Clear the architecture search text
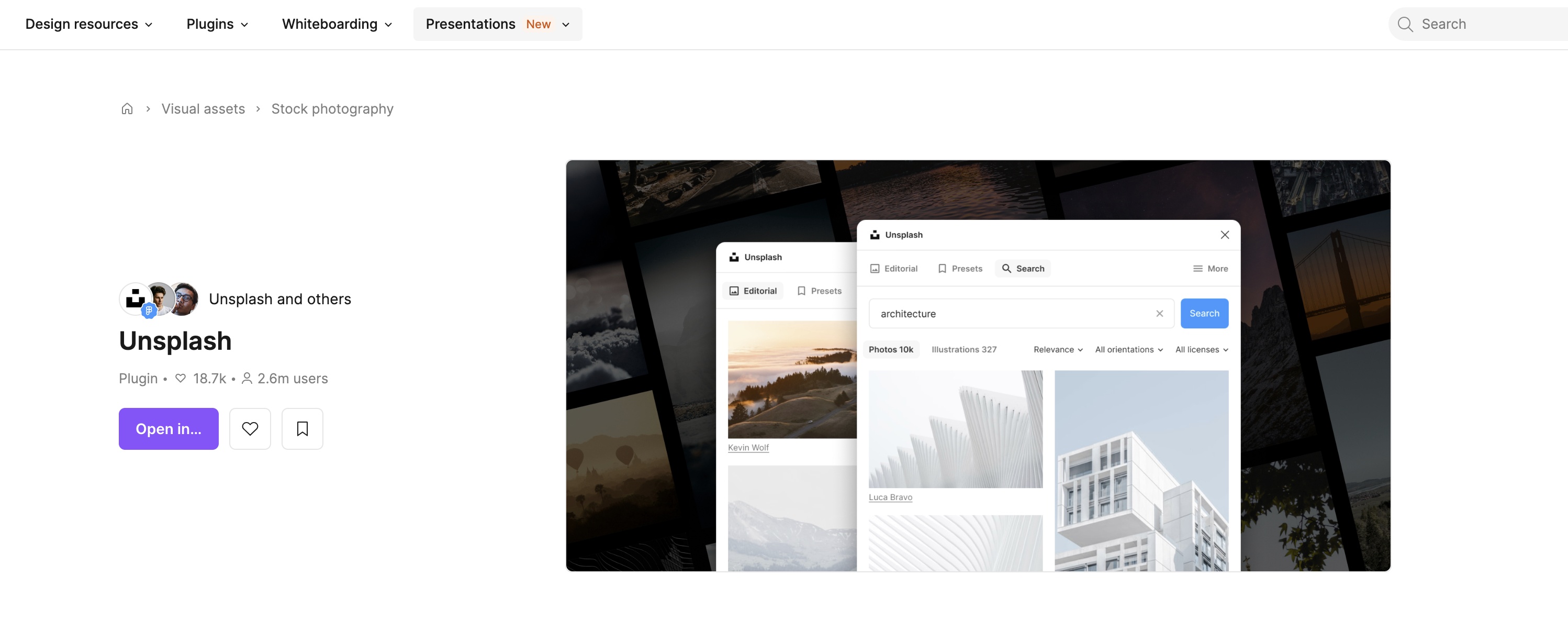 point(1160,314)
